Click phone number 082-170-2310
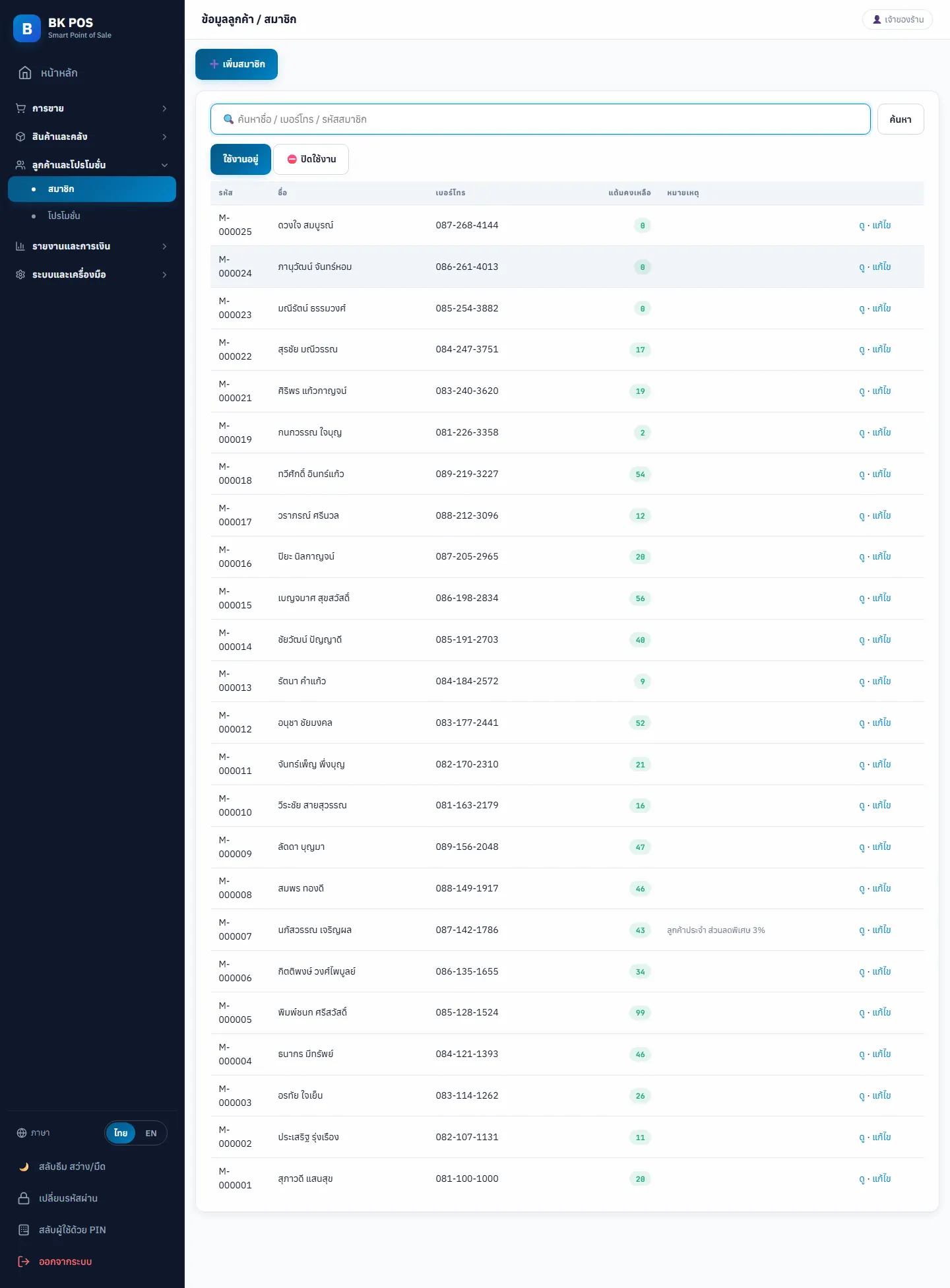Image resolution: width=950 pixels, height=1288 pixels. (467, 765)
